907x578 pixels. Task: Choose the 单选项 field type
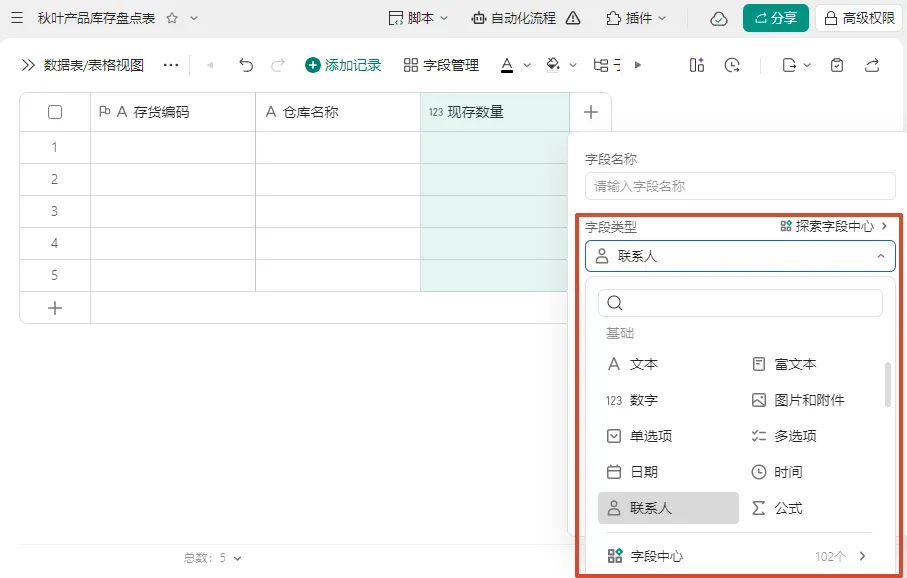639,436
